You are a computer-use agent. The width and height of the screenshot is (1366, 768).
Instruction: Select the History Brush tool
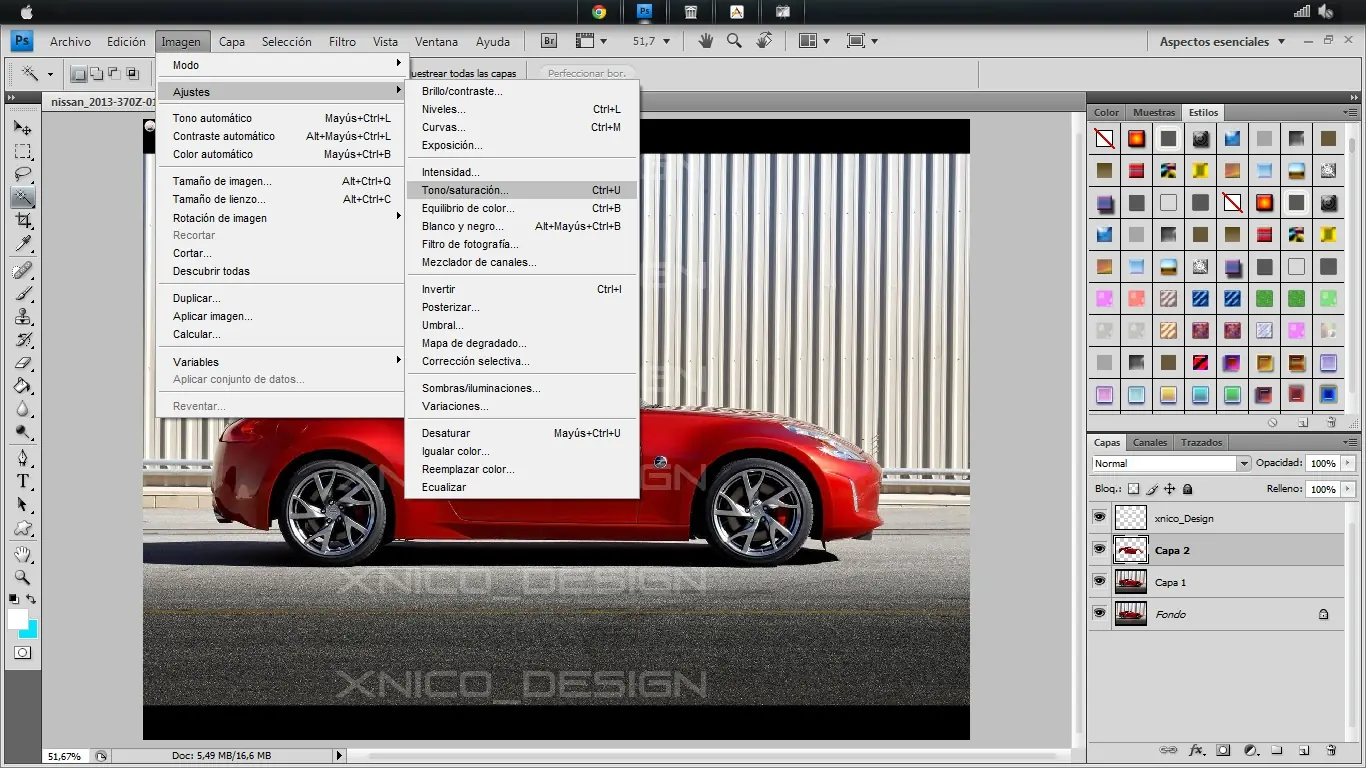coord(22,340)
